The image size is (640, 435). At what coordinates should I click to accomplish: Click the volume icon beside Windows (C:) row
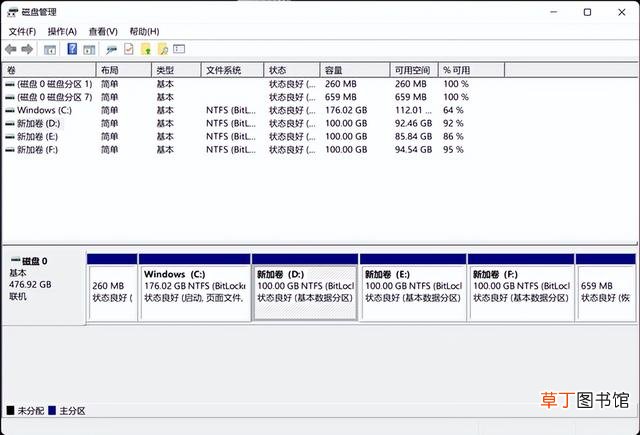pos(10,110)
